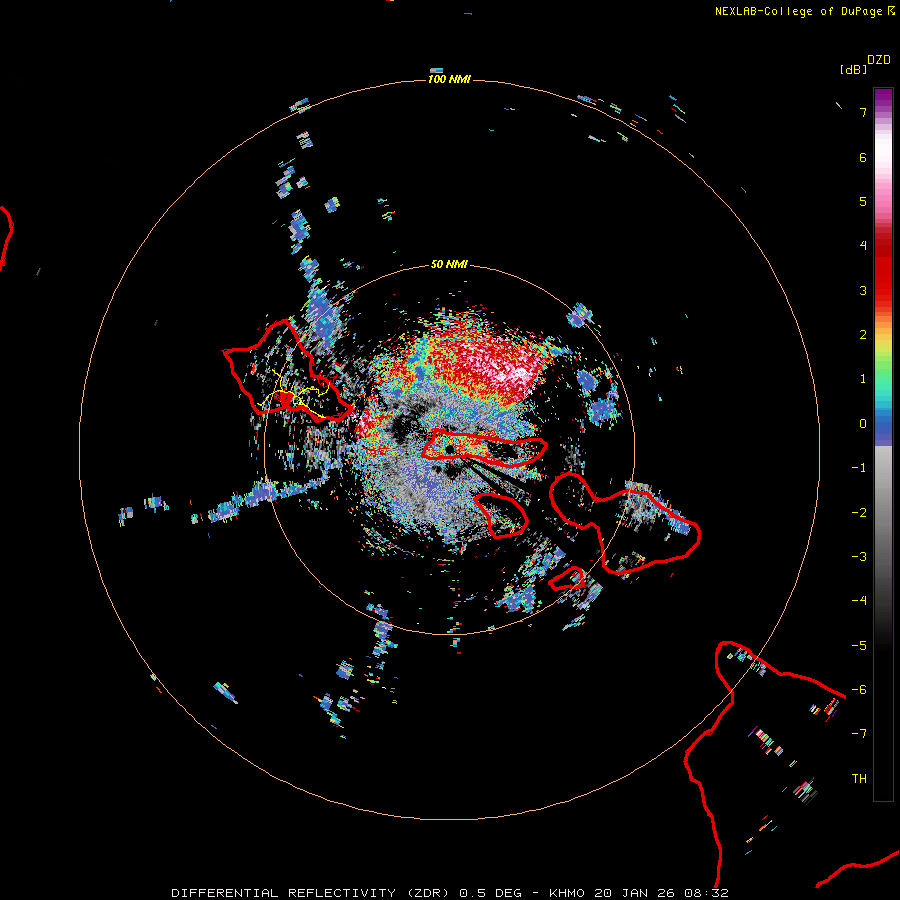900x900 pixels.
Task: Click the -2 value on the scale
Action: [x=859, y=513]
